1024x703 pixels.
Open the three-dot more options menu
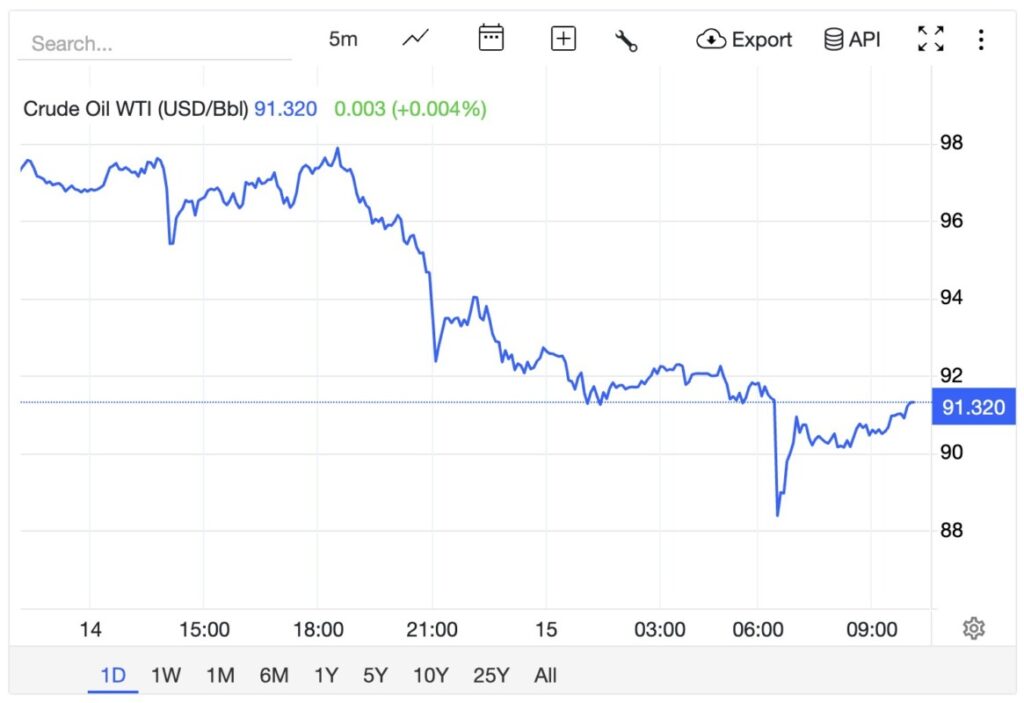tap(981, 40)
